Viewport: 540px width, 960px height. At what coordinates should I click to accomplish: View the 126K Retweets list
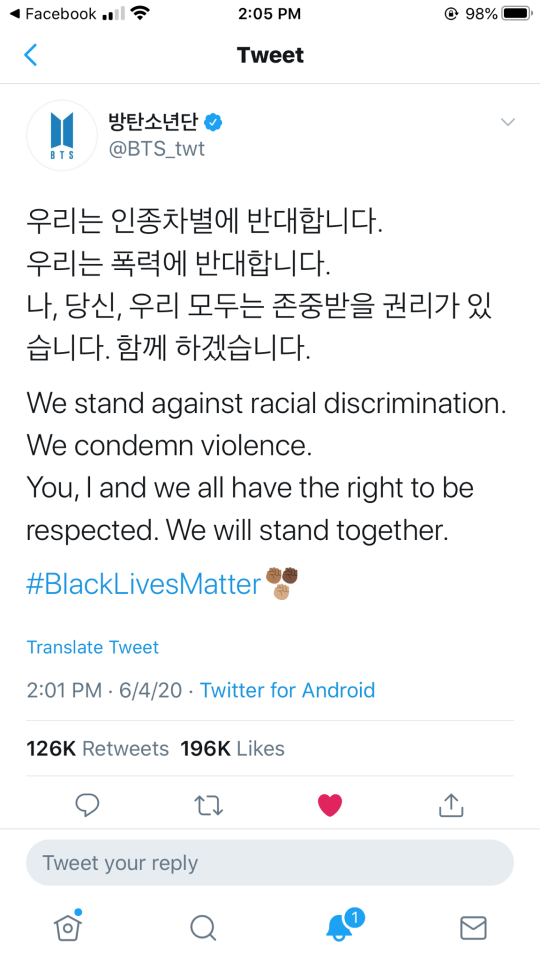(x=97, y=748)
